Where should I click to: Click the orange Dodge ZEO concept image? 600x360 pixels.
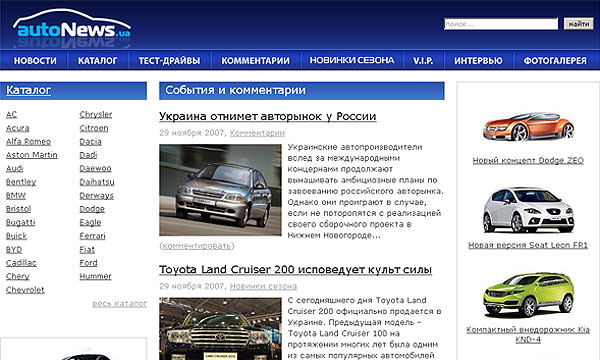point(528,127)
